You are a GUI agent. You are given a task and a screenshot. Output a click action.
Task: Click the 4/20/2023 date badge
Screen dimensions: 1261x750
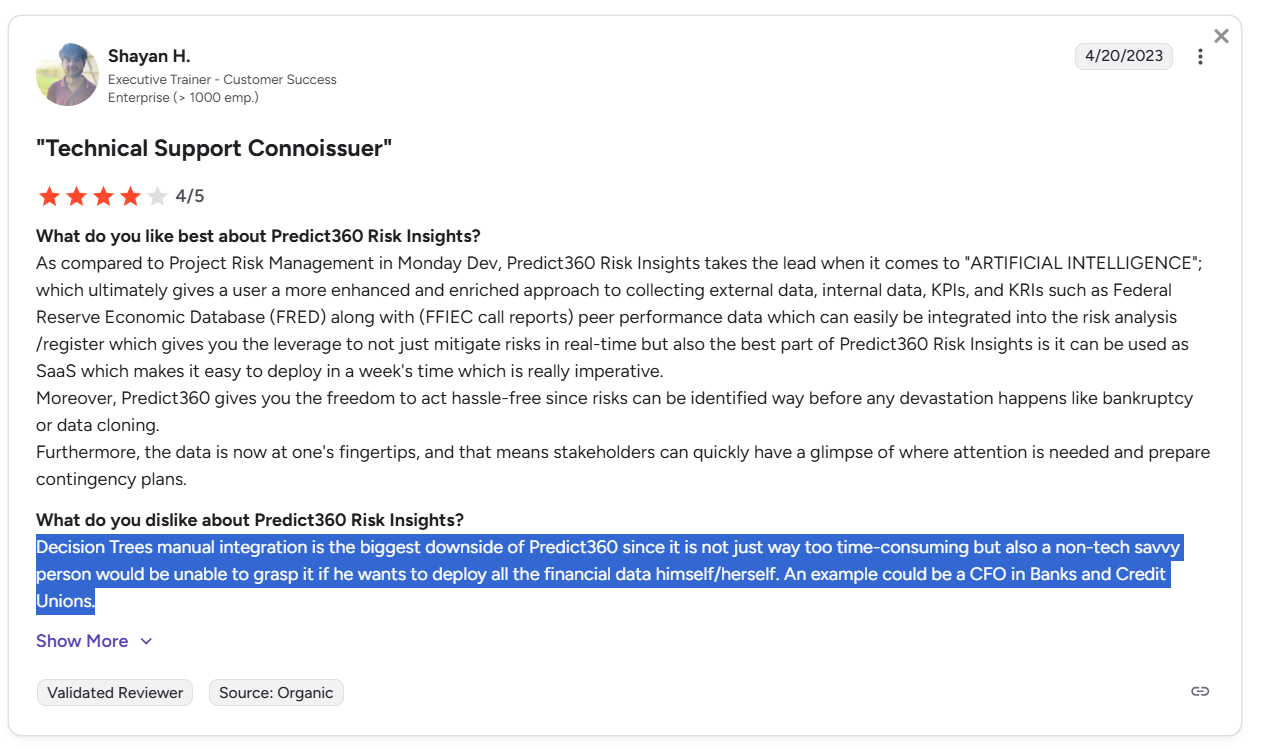[1124, 56]
